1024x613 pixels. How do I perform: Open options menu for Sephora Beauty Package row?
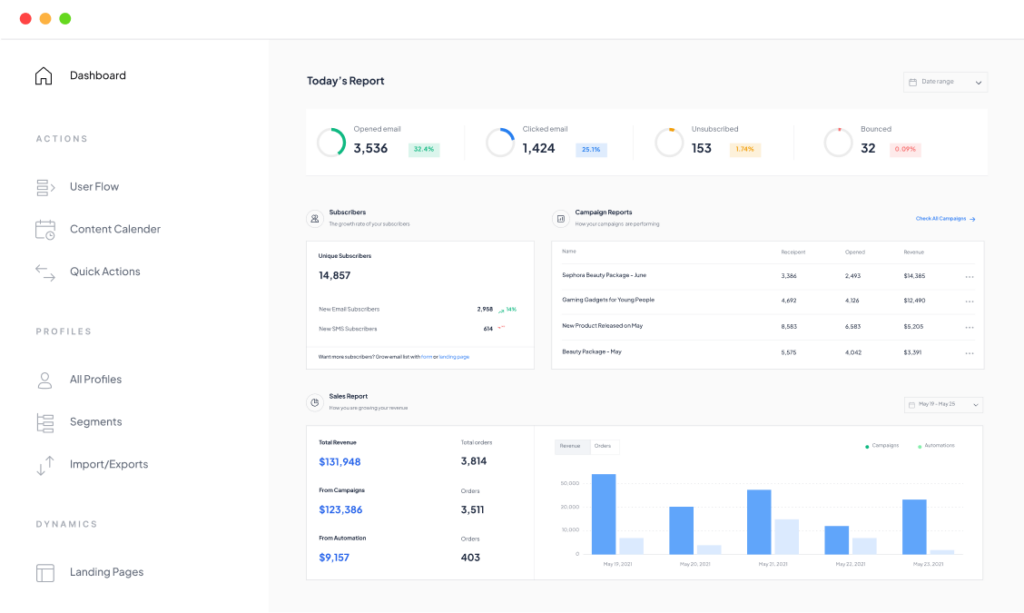click(969, 277)
